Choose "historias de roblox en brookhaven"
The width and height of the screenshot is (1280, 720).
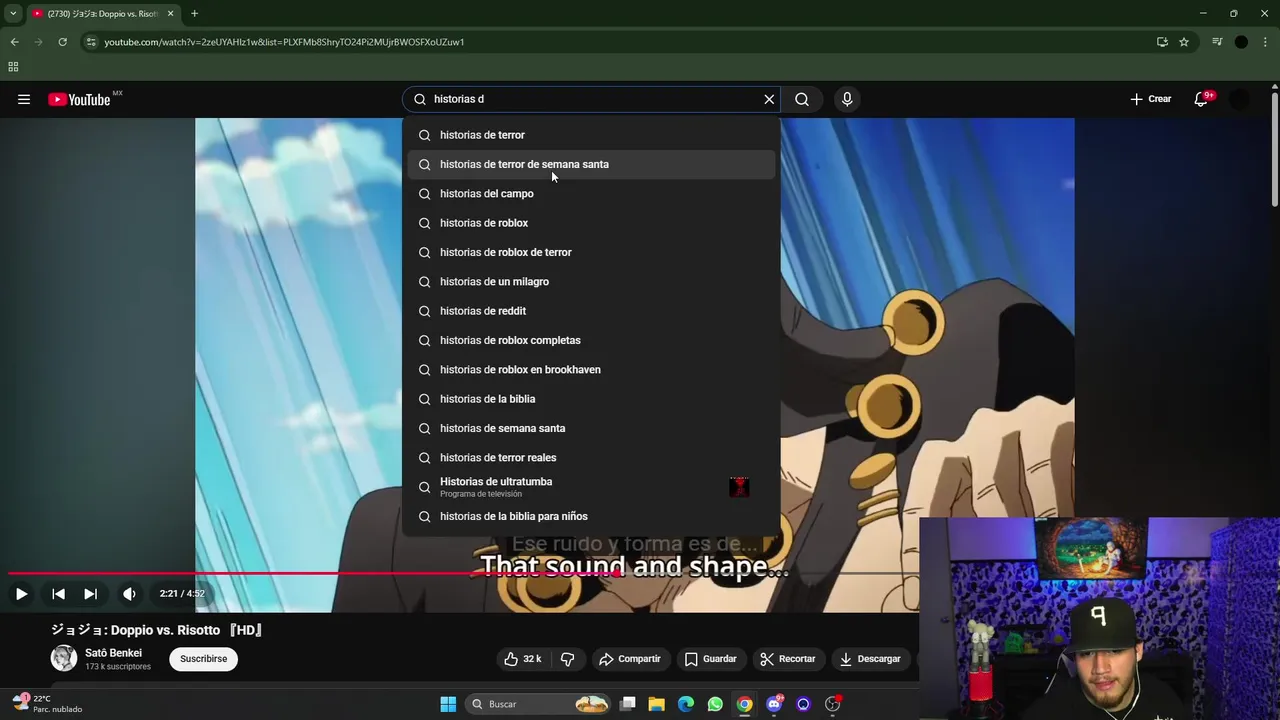tap(591, 369)
